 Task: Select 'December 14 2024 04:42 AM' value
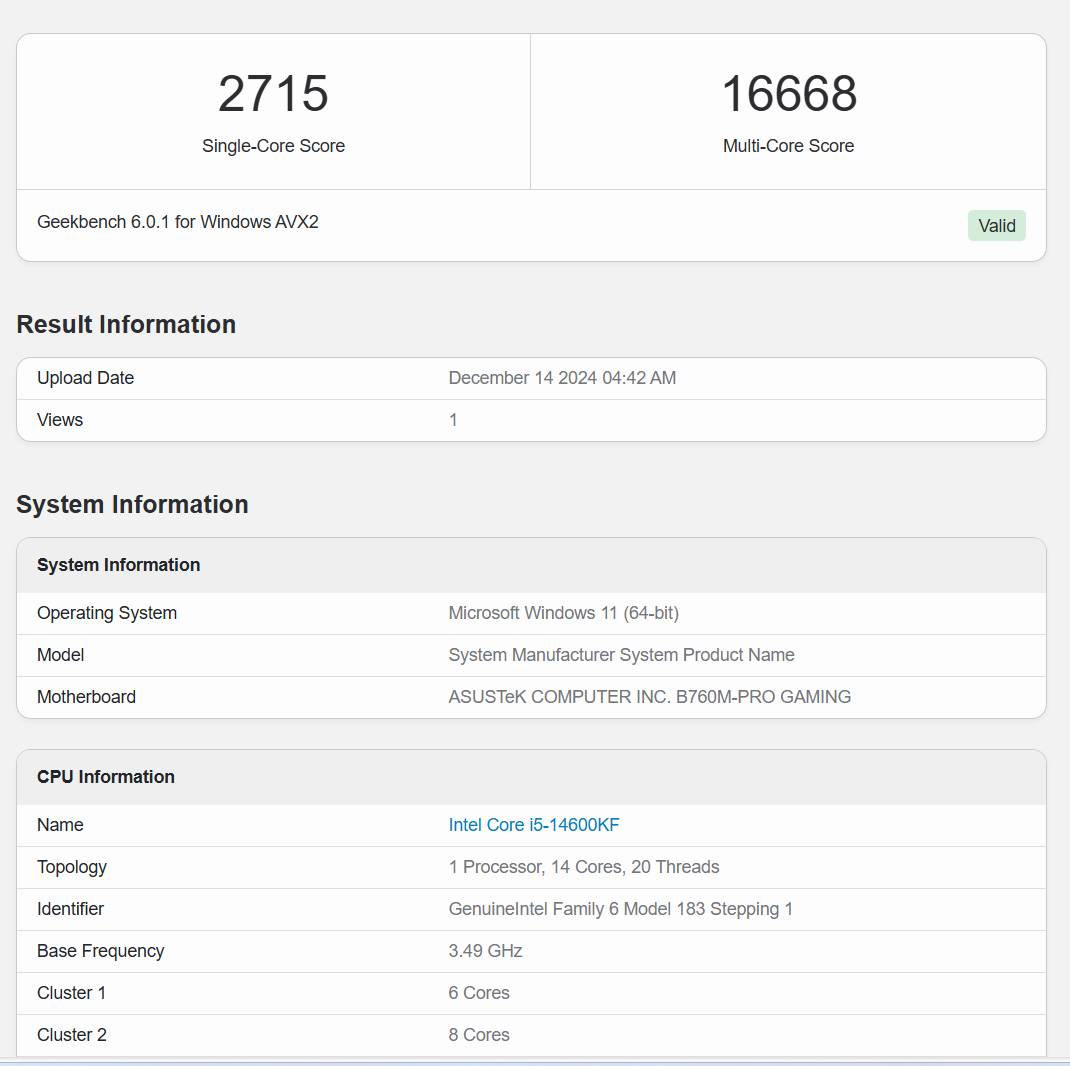tap(562, 378)
